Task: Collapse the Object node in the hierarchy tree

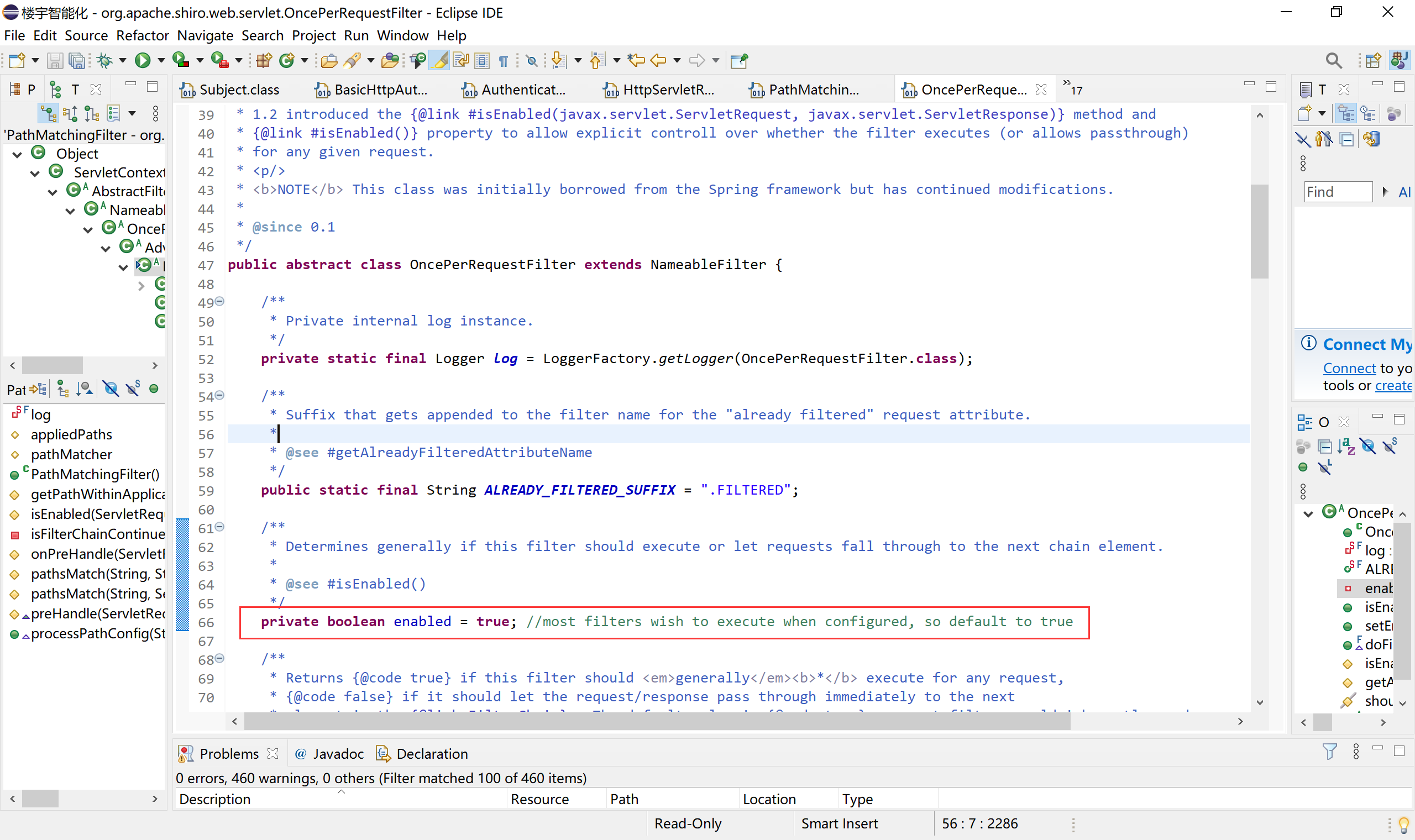Action: (17, 154)
